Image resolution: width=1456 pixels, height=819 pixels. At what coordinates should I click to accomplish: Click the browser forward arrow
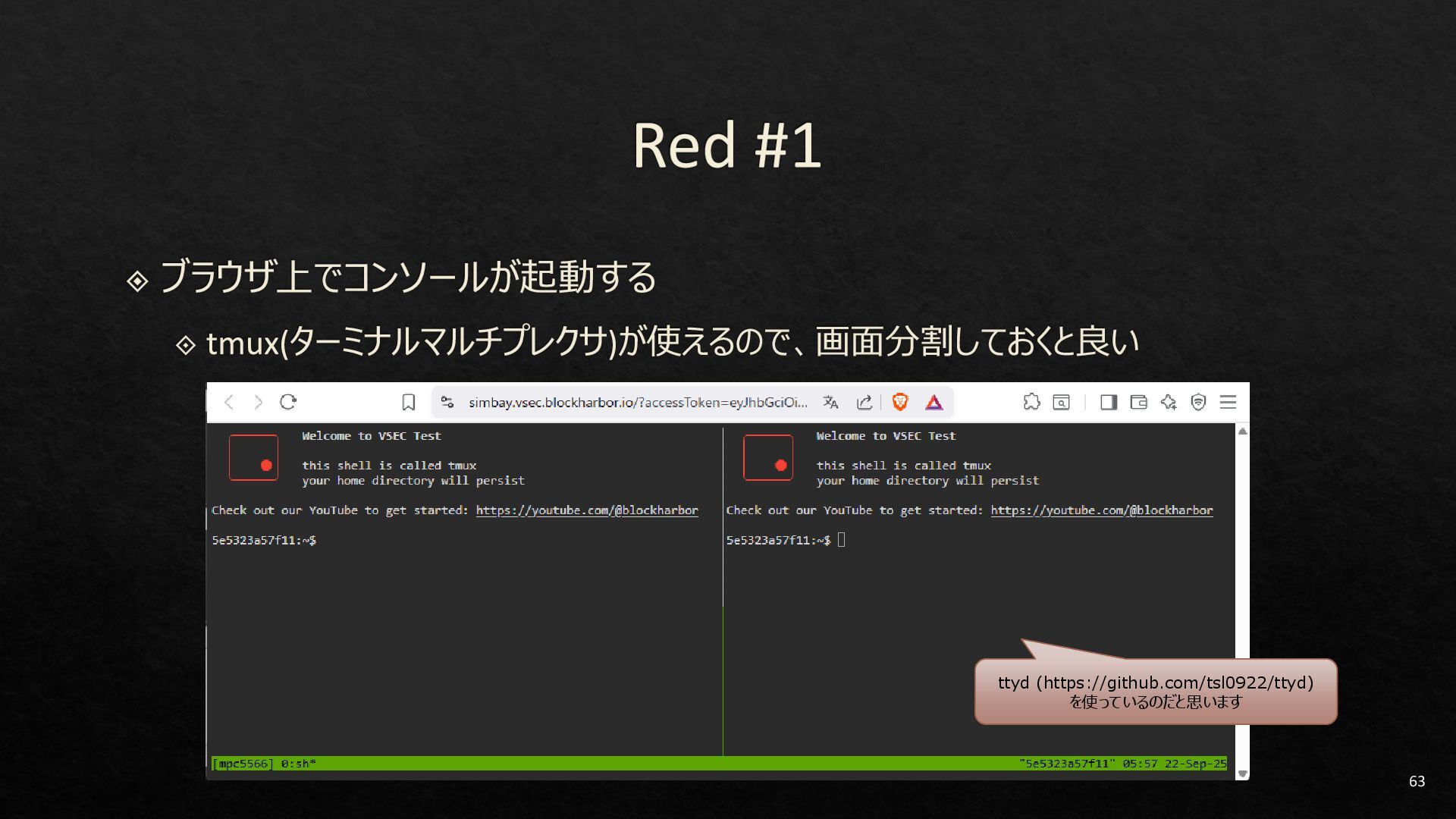[x=259, y=402]
